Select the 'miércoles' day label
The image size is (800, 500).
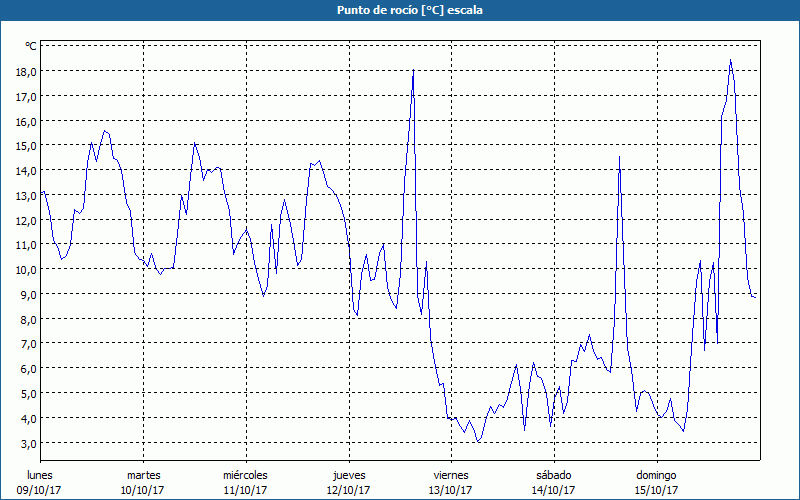pyautogui.click(x=245, y=474)
